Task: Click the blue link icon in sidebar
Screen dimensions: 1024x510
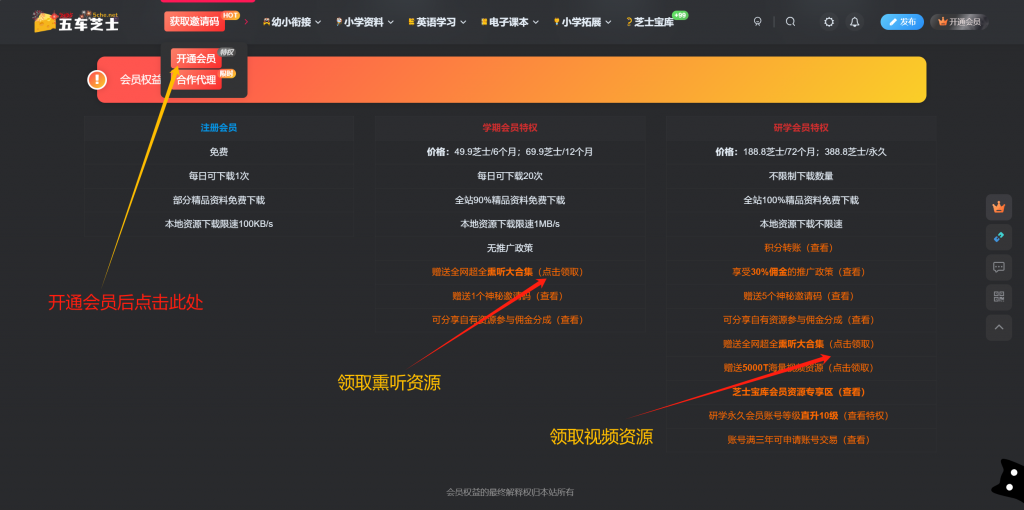Action: click(997, 237)
